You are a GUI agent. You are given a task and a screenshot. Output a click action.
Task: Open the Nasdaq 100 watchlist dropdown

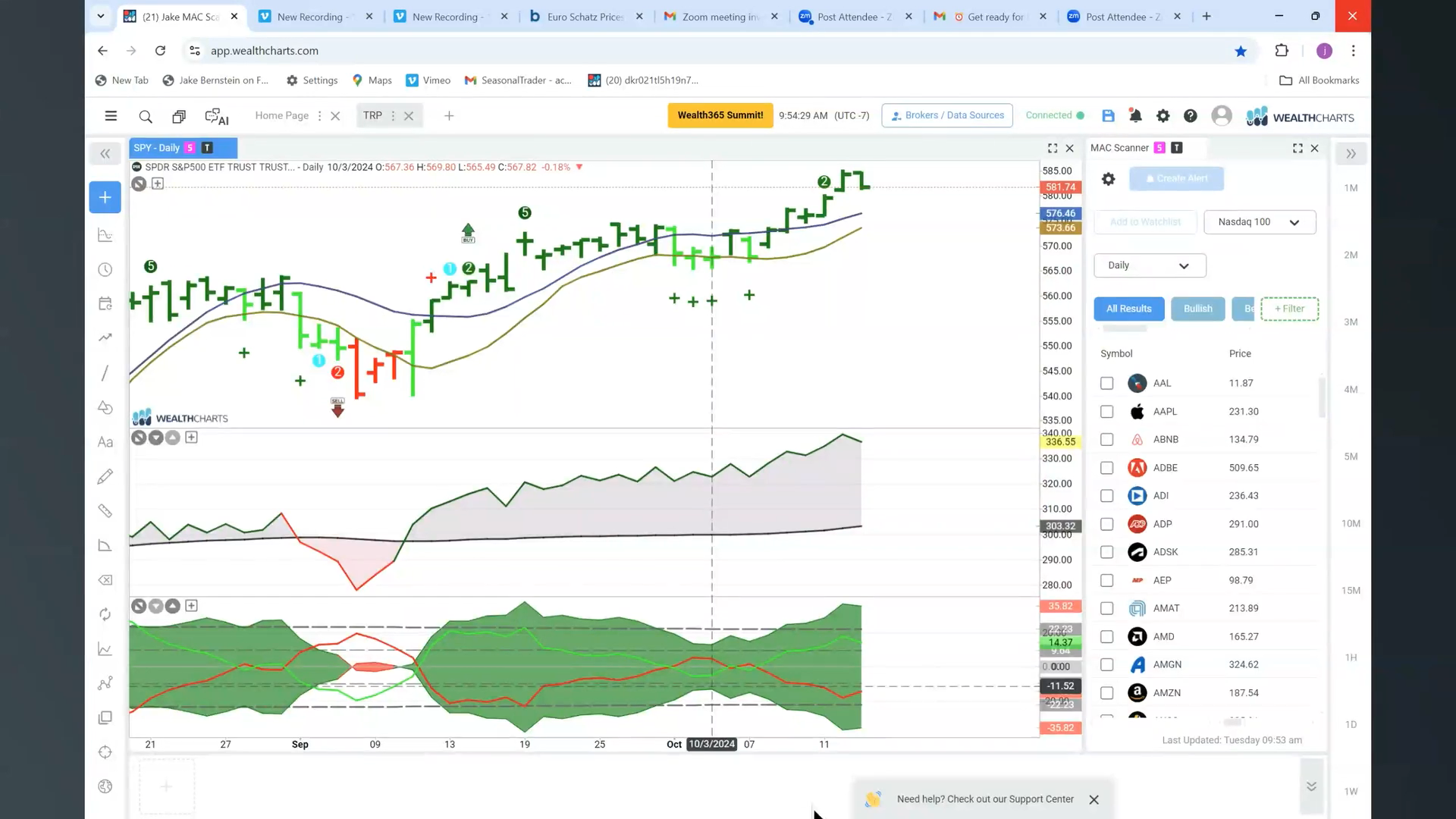tap(1260, 222)
